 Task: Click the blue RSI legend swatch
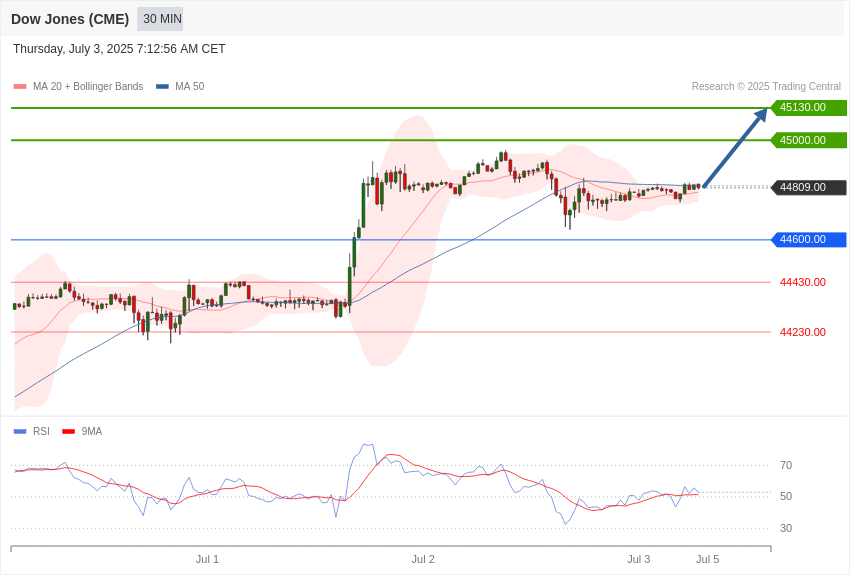20,432
